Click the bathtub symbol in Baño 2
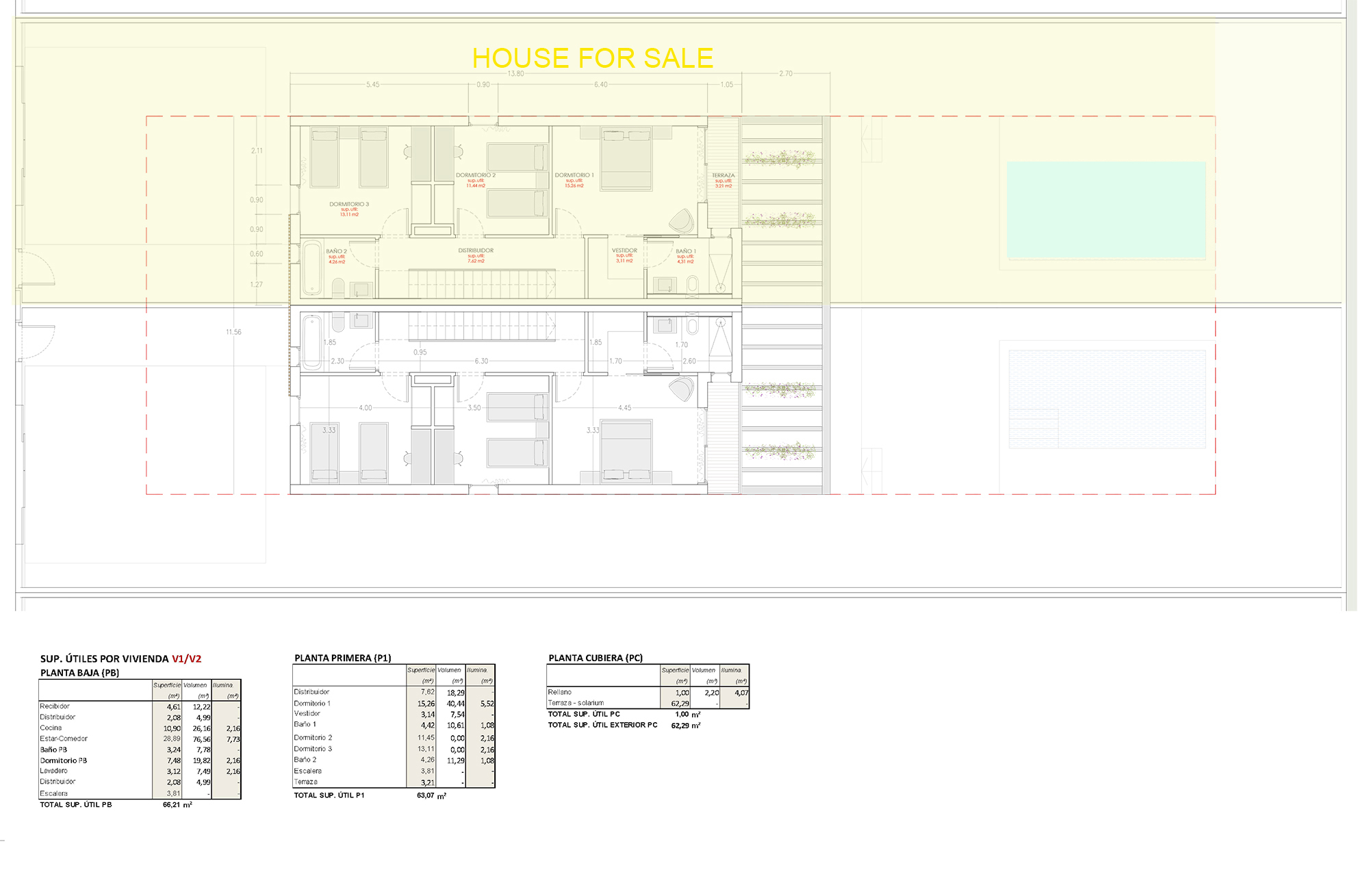 pos(312,268)
